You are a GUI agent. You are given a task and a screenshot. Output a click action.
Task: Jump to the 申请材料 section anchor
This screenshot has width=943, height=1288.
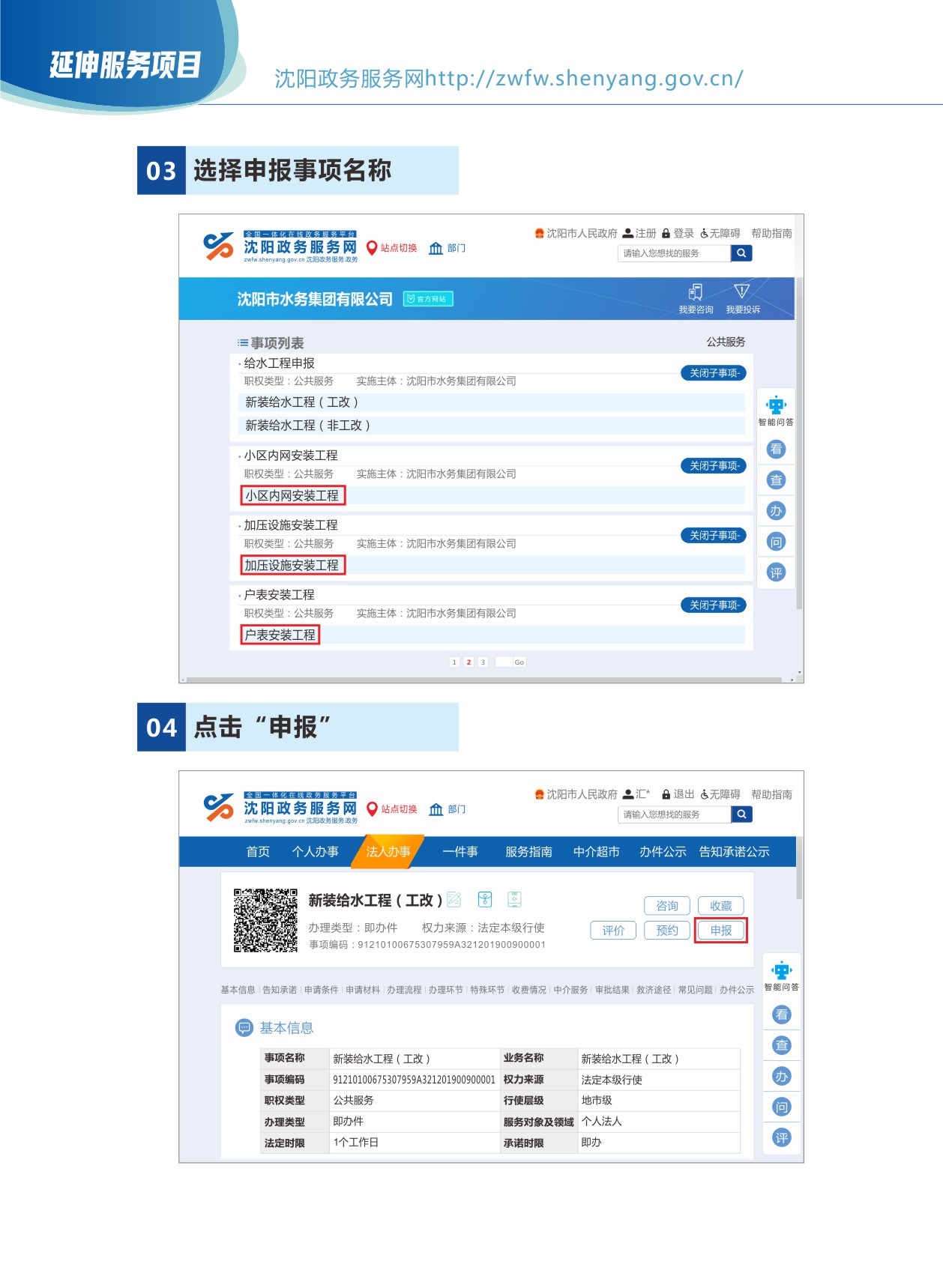click(362, 990)
